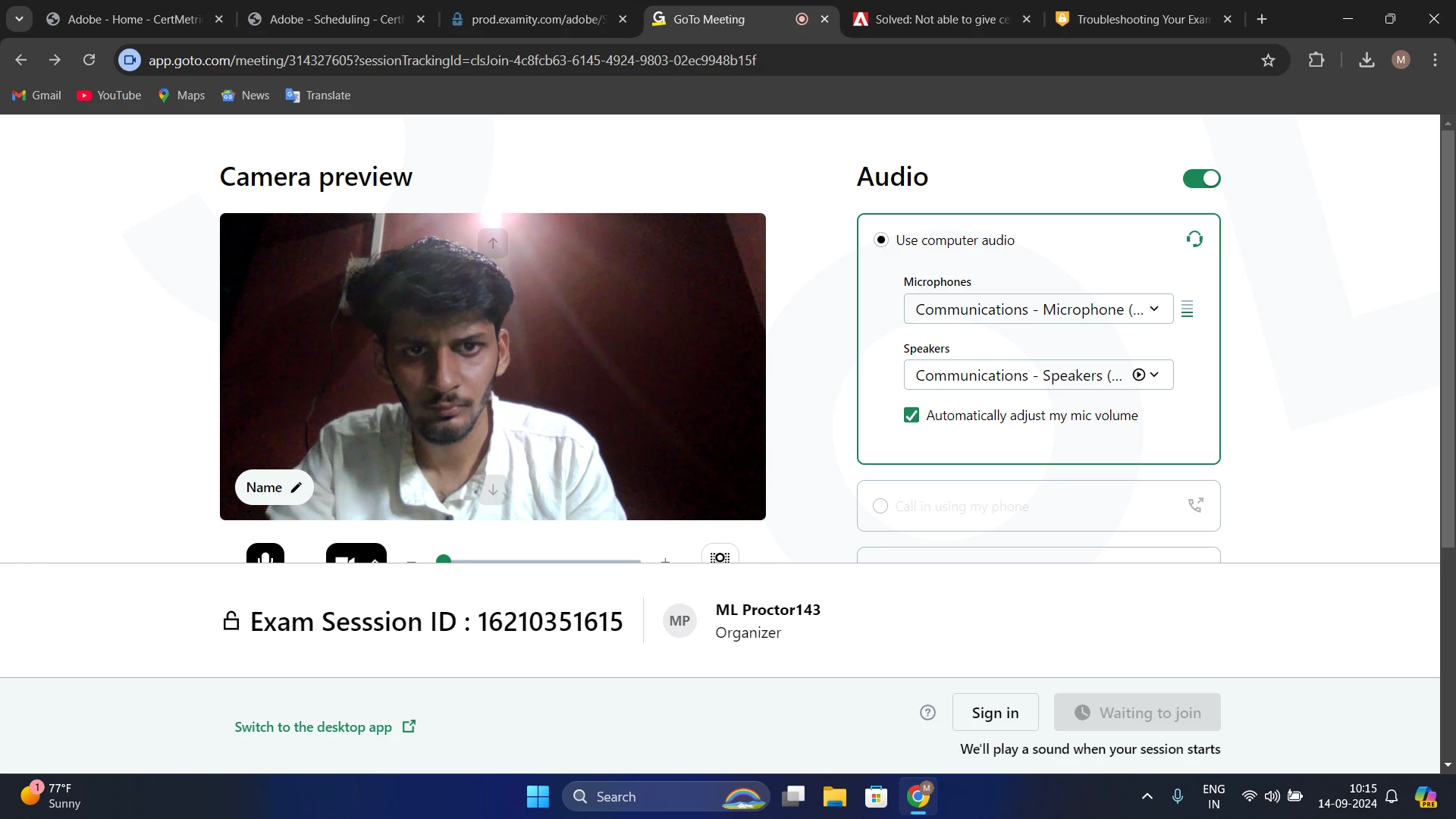Viewport: 1456px width, 819px height.
Task: Bookmark this page with star icon
Action: coord(1268,60)
